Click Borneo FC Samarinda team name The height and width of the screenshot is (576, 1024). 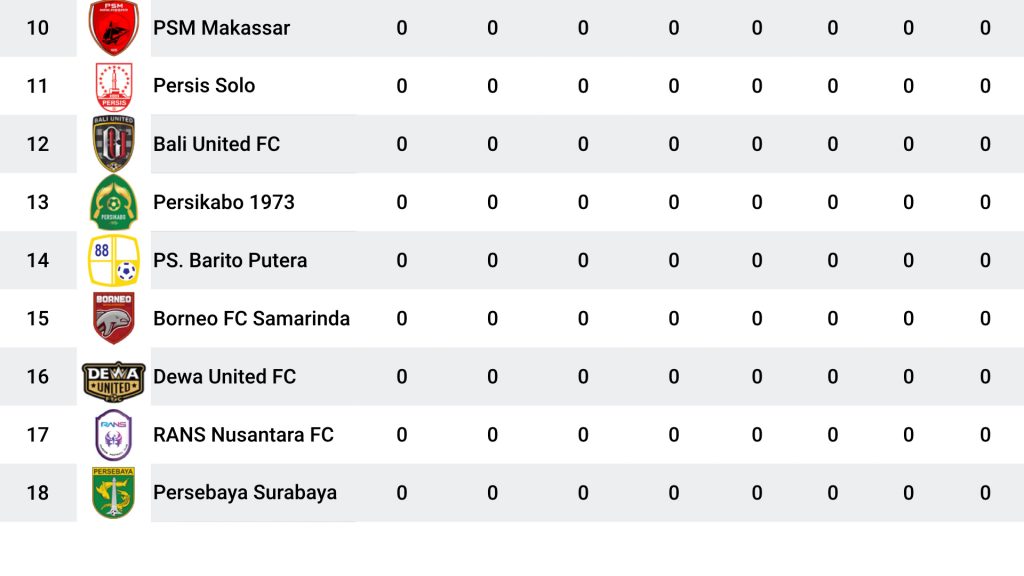pyautogui.click(x=251, y=318)
